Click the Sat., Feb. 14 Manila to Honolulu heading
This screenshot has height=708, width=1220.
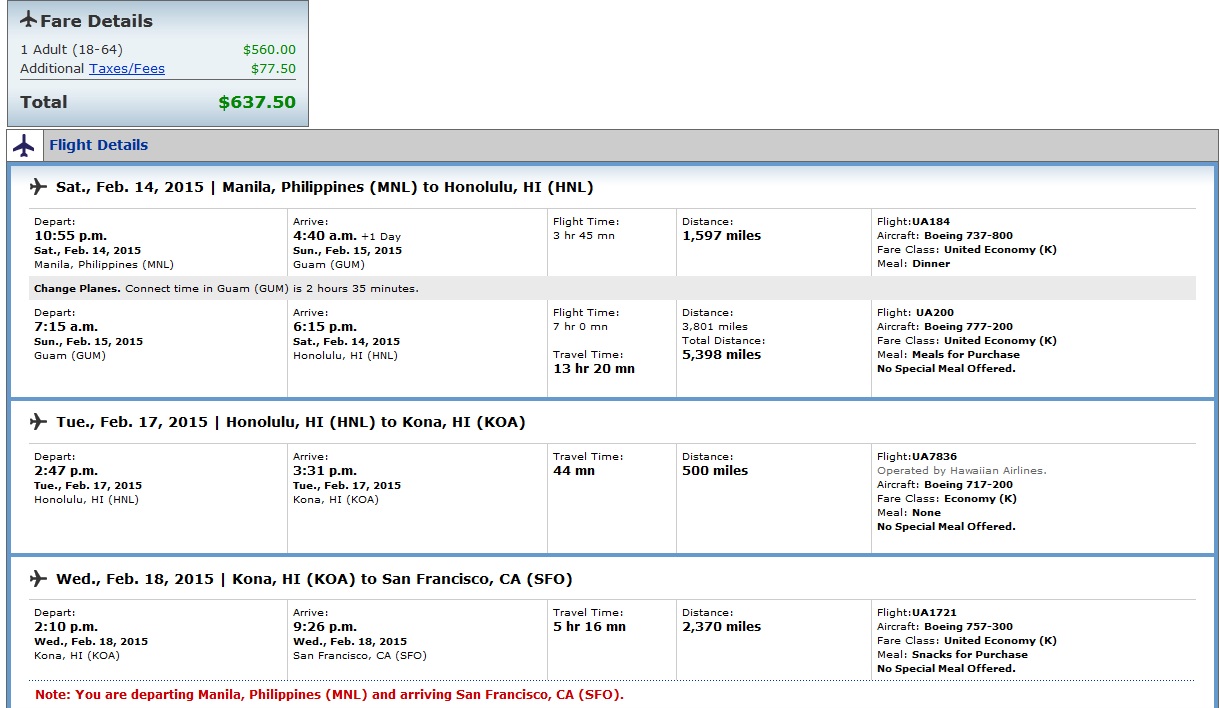pyautogui.click(x=325, y=187)
